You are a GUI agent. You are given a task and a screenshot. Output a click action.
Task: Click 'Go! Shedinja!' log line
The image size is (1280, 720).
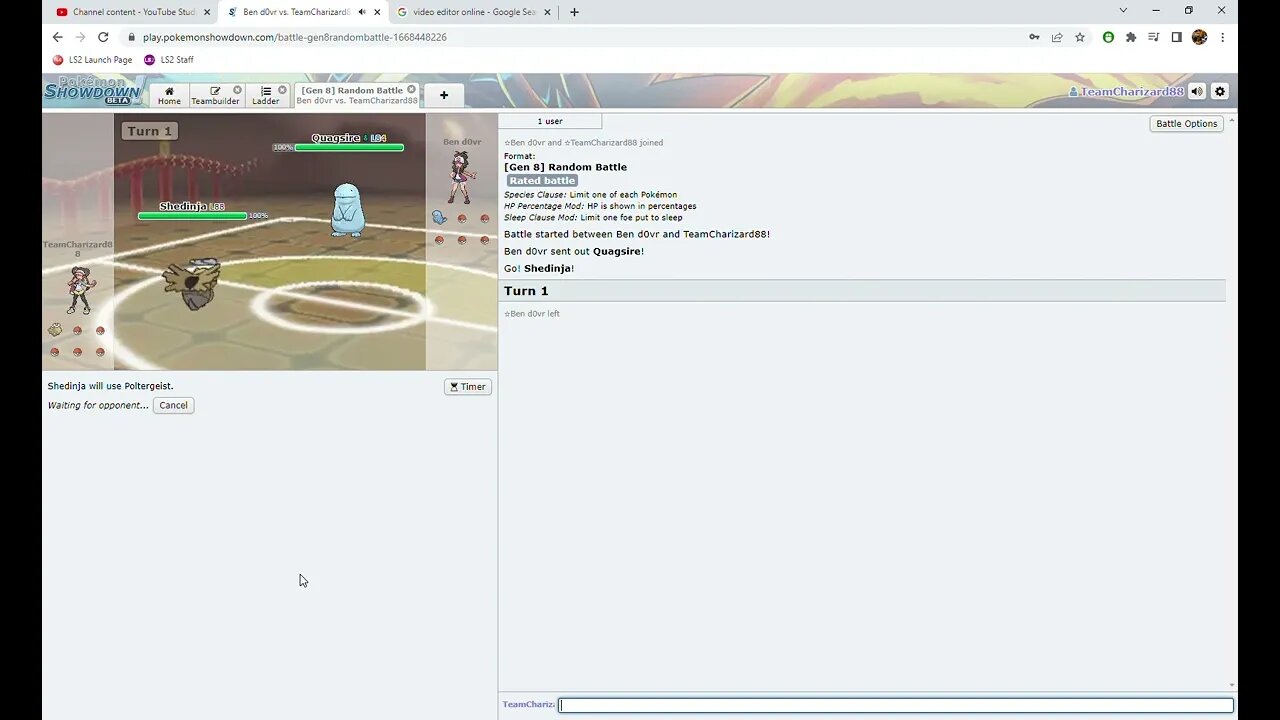[539, 268]
